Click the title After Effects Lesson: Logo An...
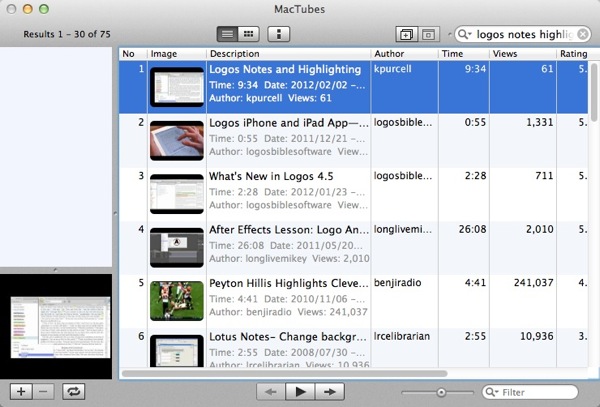 pyautogui.click(x=289, y=230)
